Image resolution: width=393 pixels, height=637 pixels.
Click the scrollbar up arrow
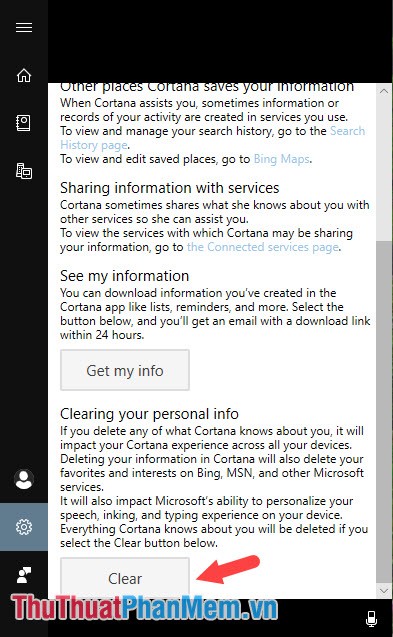(384, 91)
